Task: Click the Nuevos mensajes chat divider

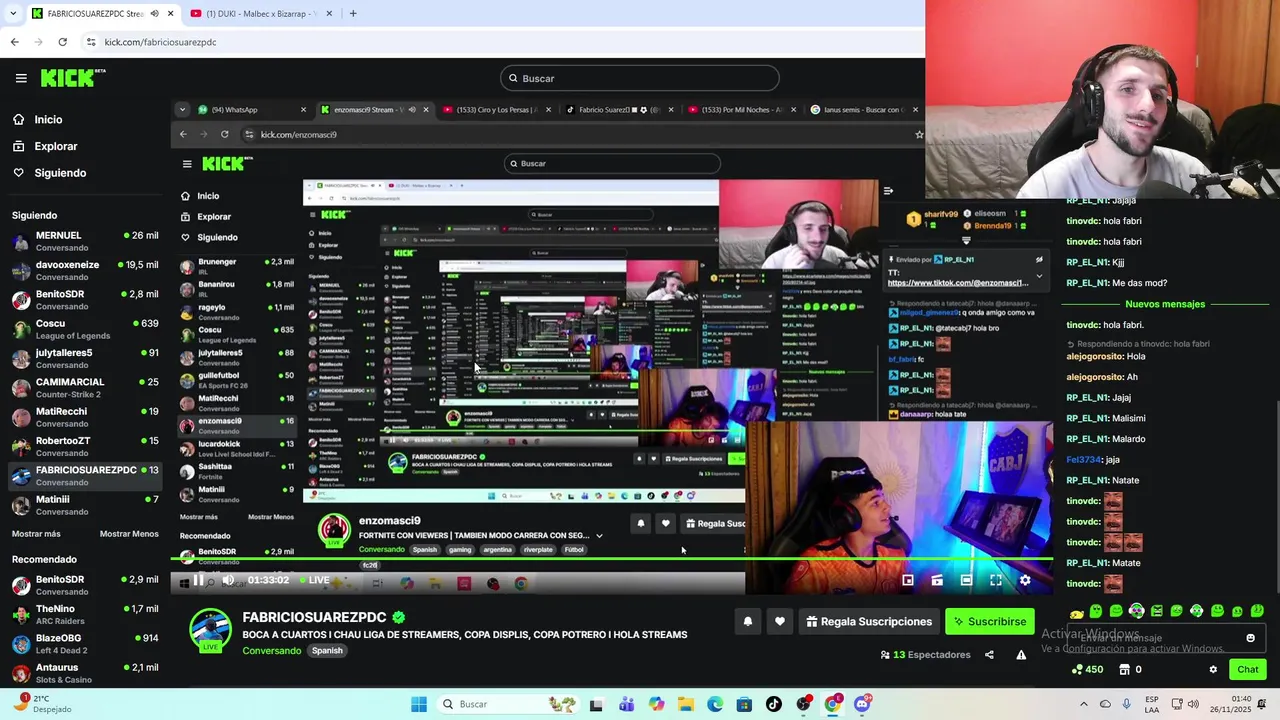Action: [x=1165, y=304]
